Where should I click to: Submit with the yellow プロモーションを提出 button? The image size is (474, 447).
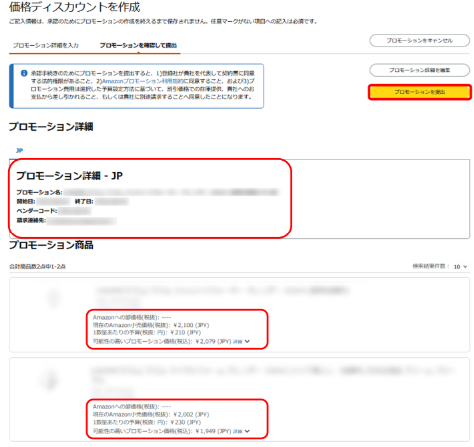(420, 92)
